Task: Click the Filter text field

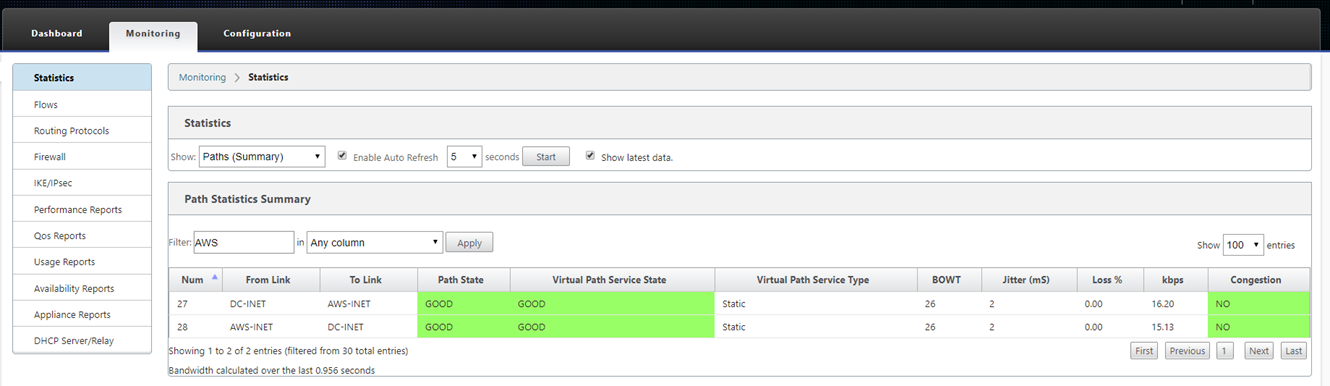Action: (x=243, y=242)
